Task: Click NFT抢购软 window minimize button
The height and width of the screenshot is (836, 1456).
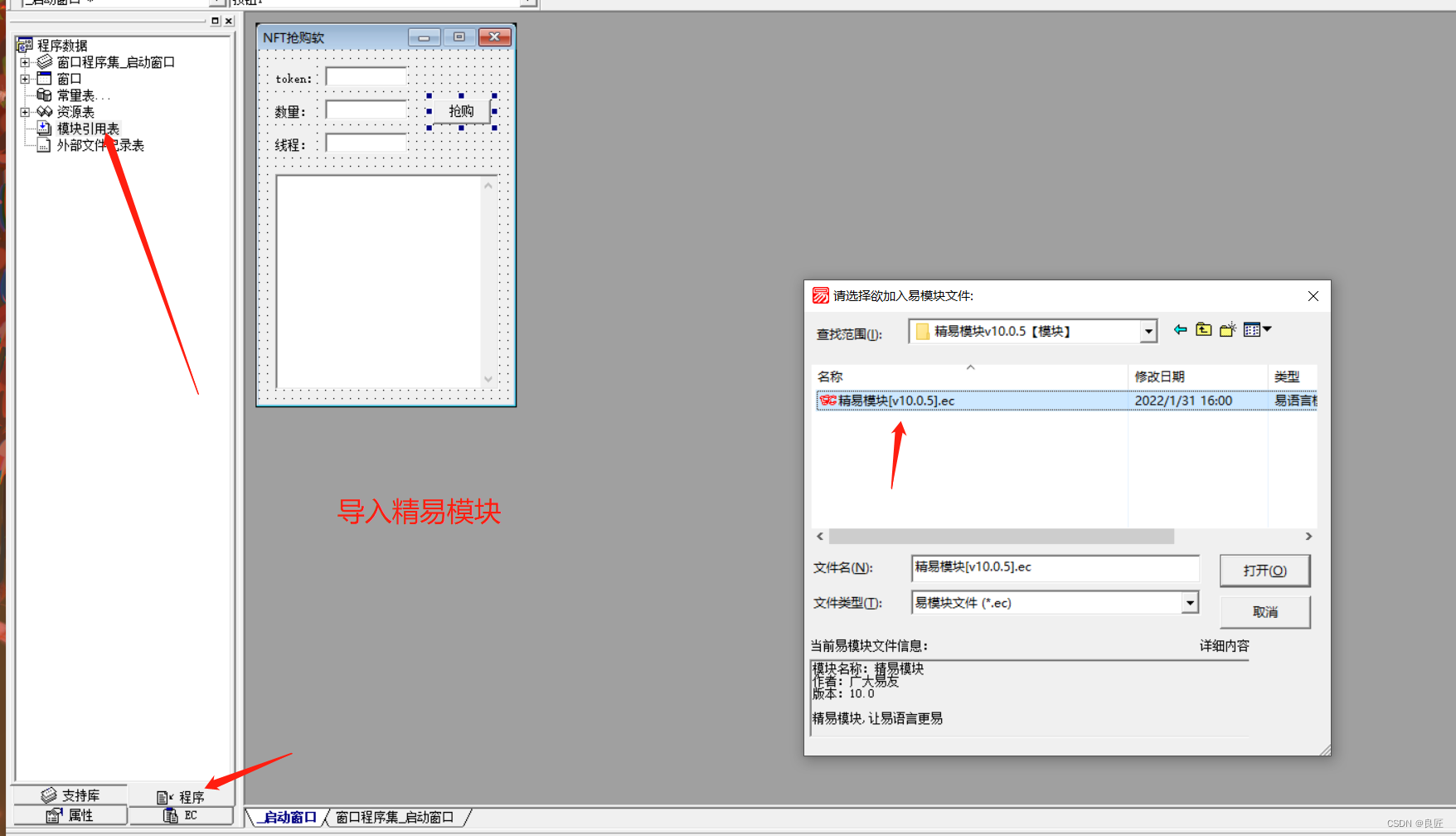Action: click(424, 37)
